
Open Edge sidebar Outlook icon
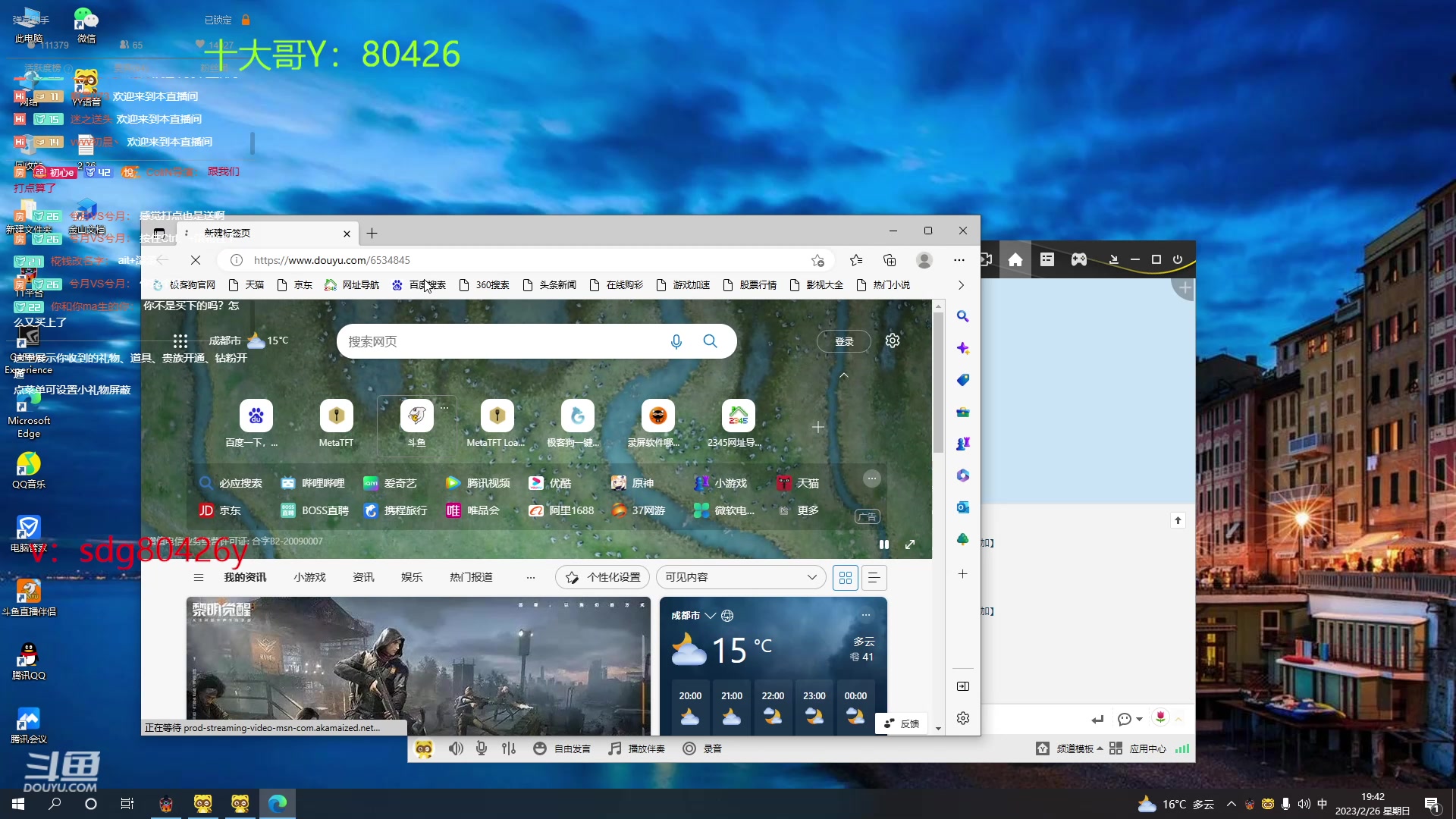pos(962,507)
